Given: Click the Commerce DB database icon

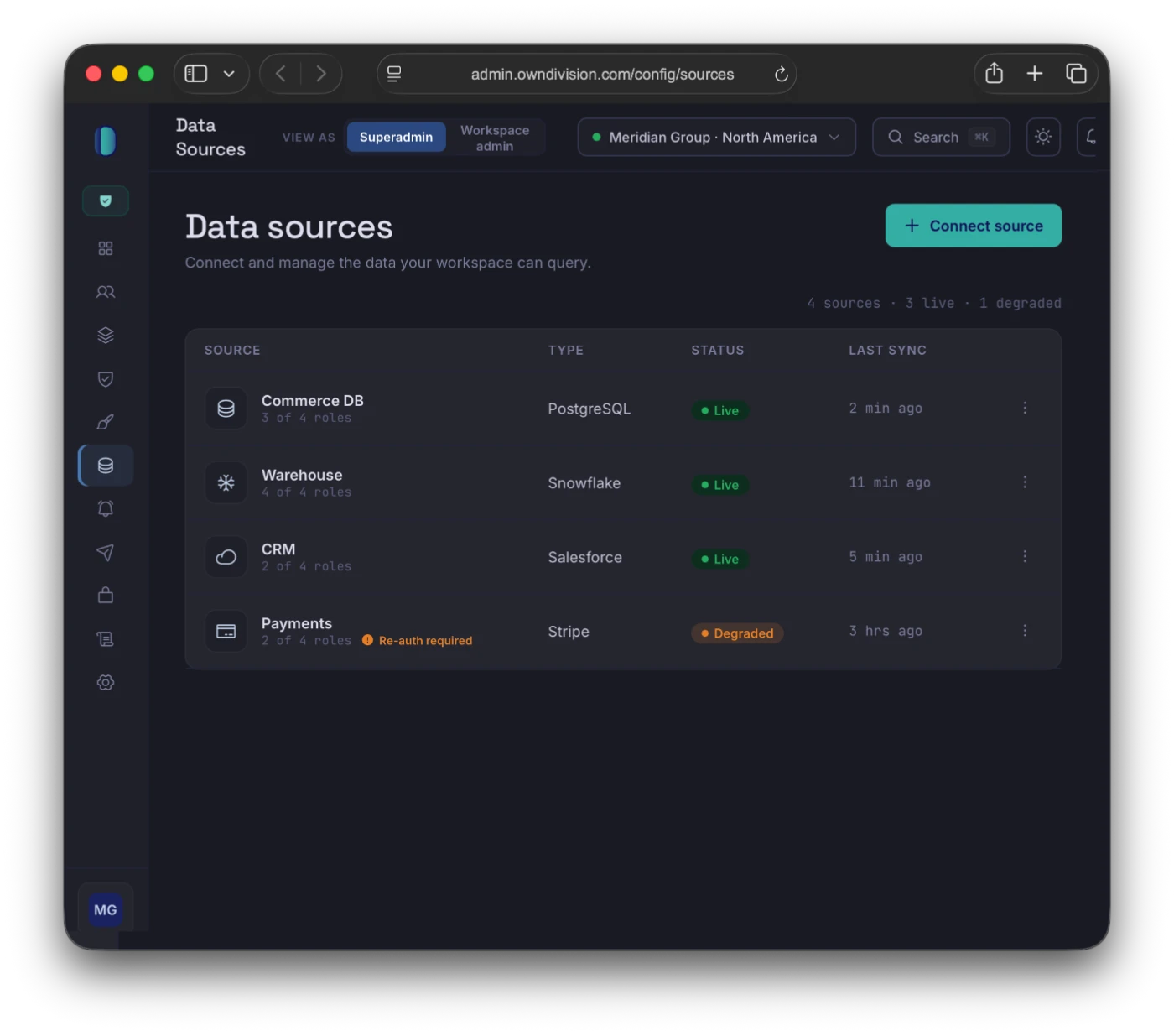Looking at the screenshot, I should tap(226, 409).
